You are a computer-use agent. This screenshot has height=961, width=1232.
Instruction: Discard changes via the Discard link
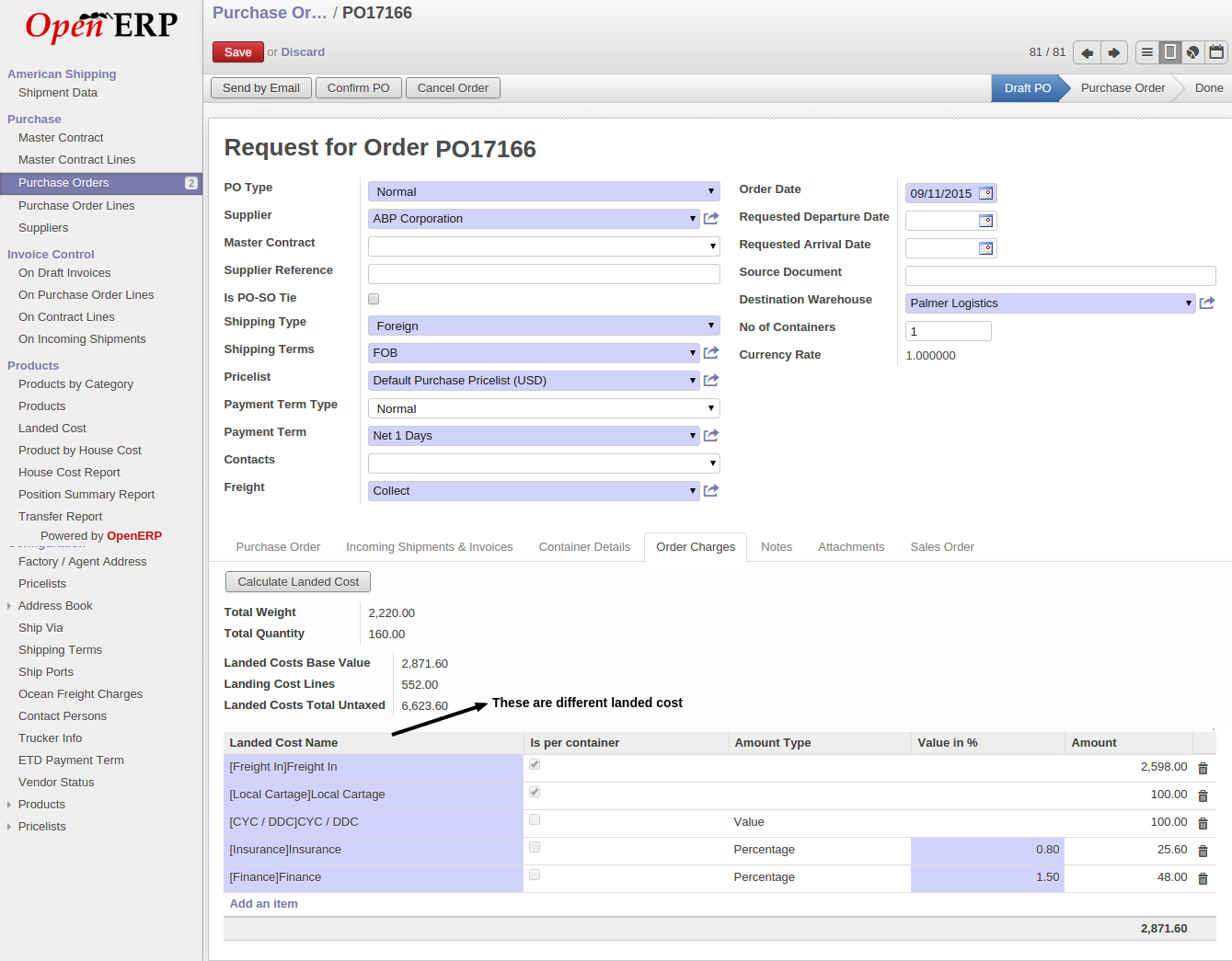(x=303, y=52)
